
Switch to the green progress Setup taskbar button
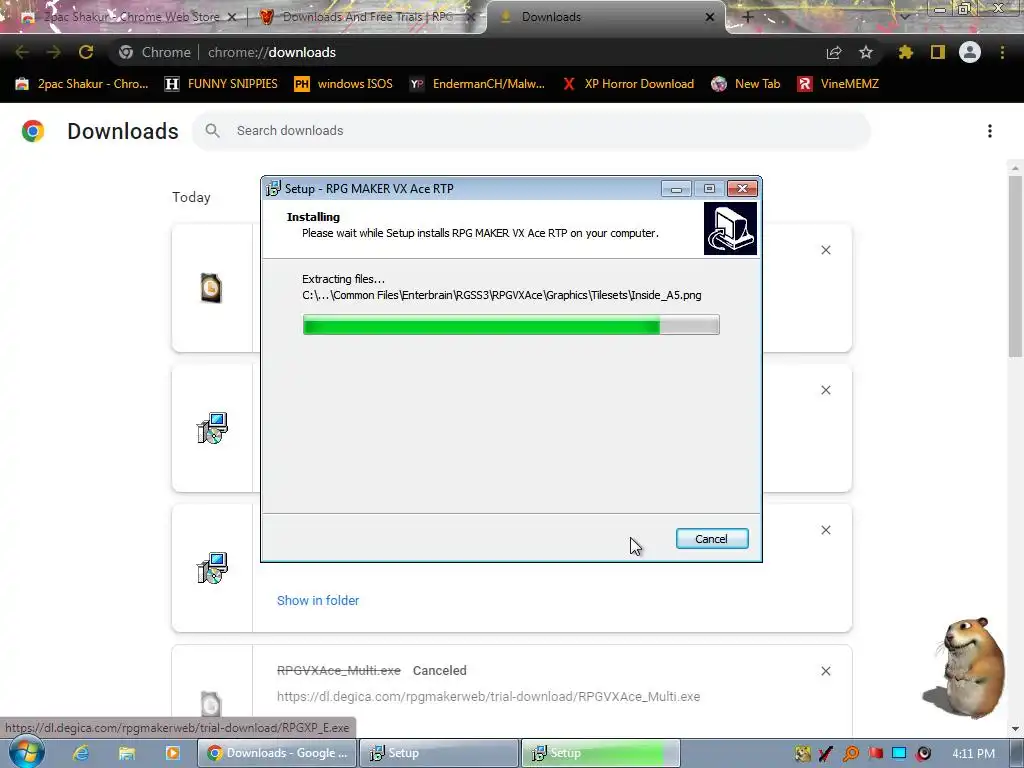(x=601, y=753)
